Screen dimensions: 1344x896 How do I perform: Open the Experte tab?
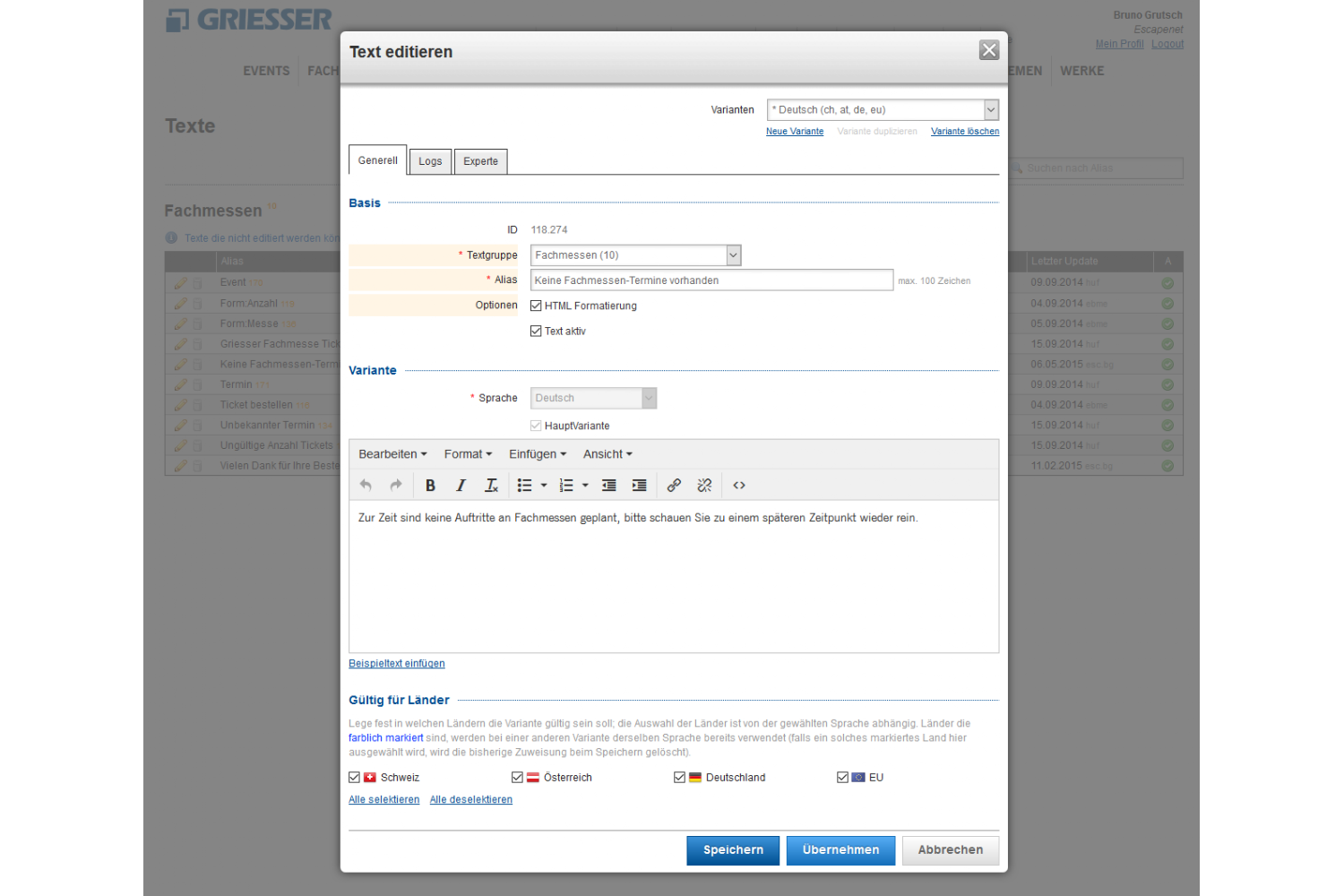click(x=480, y=161)
